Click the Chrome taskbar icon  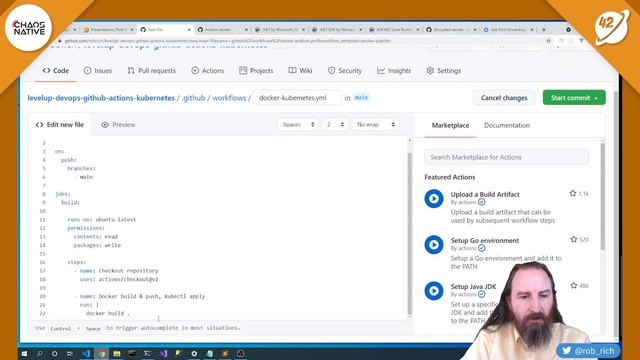[102, 353]
